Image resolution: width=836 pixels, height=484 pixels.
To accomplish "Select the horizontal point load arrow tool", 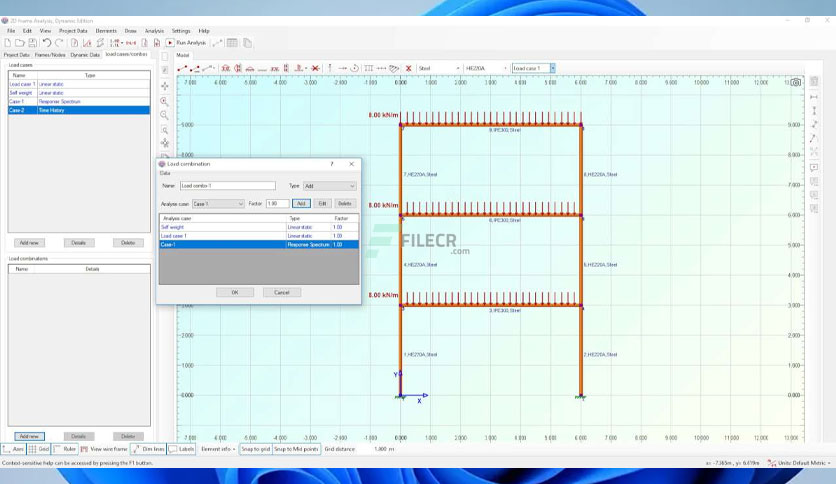I will click(342, 68).
